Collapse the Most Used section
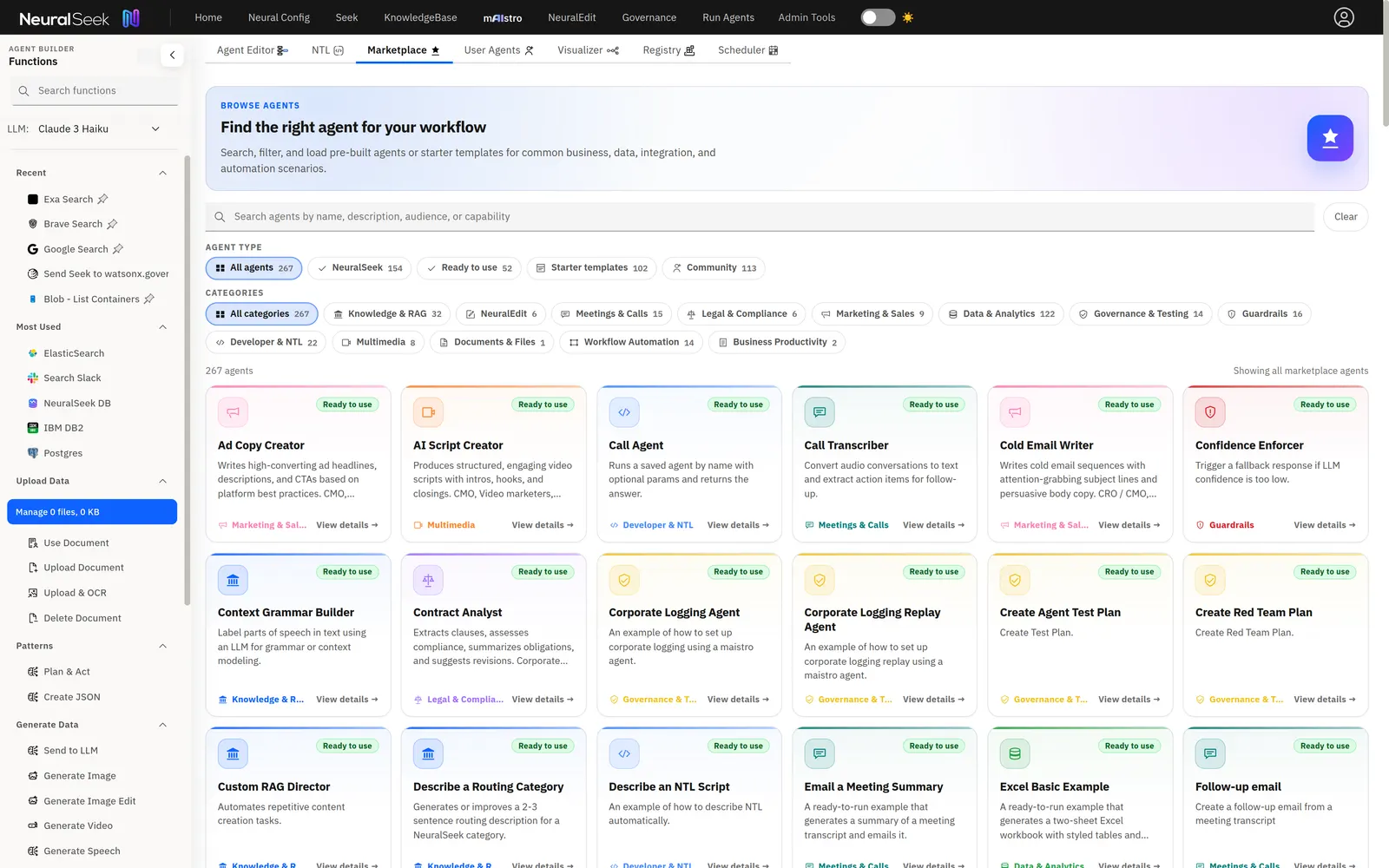This screenshot has height=868, width=1389. click(x=162, y=327)
